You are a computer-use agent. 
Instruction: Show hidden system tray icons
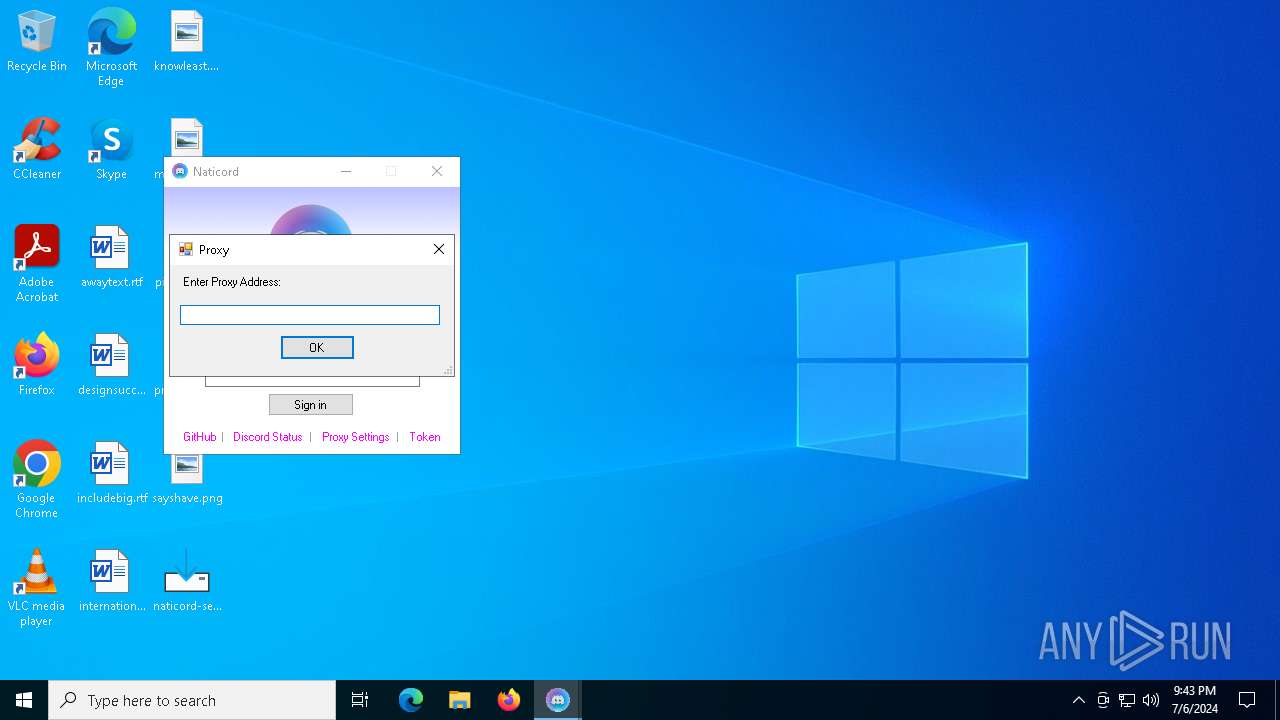1078,700
